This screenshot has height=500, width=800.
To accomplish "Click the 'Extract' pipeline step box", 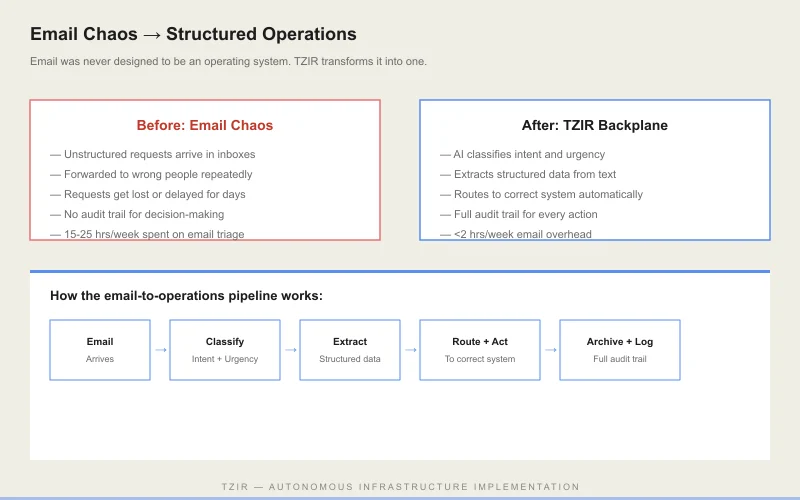I will click(x=350, y=350).
